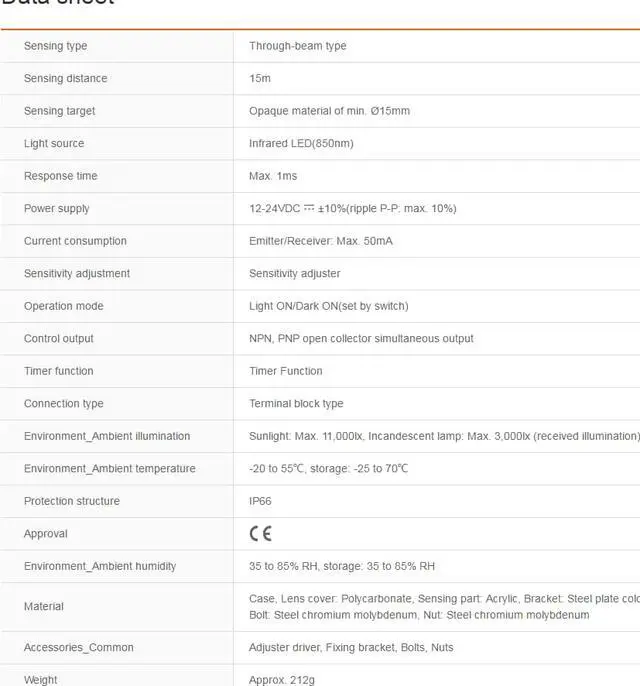The width and height of the screenshot is (640, 686).
Task: Click the 'Terminal block type' value
Action: pyautogui.click(x=296, y=404)
